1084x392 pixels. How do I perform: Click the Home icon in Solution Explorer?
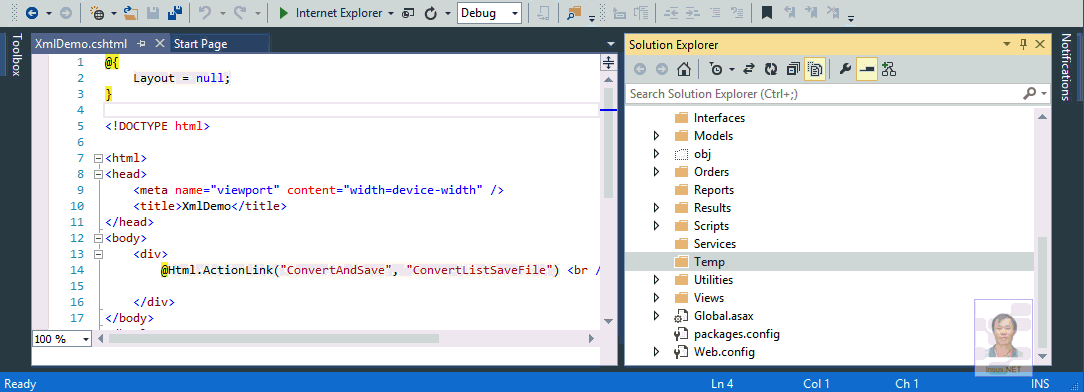683,69
